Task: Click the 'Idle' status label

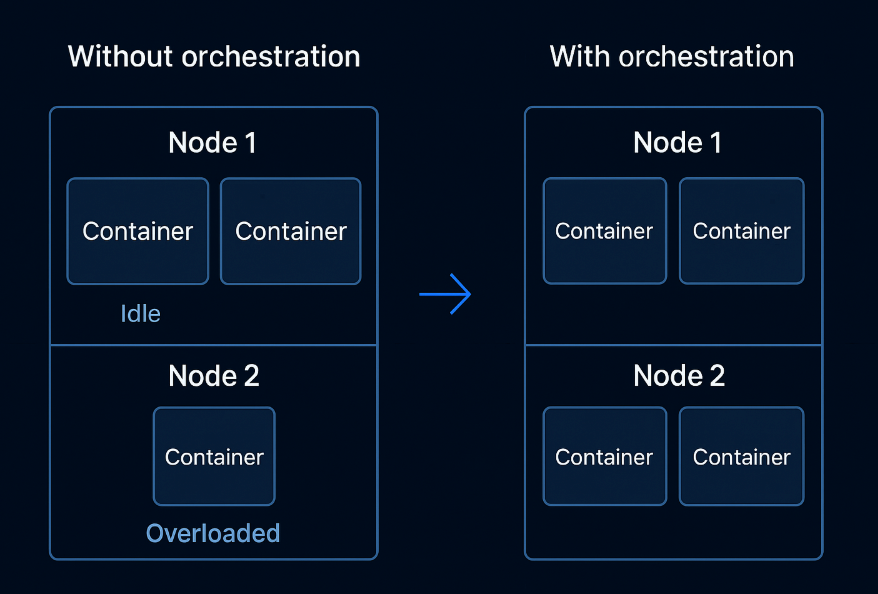Action: pos(140,313)
